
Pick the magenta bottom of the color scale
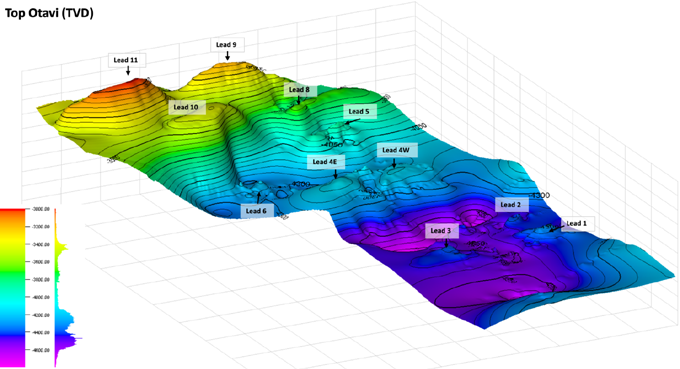(13, 362)
